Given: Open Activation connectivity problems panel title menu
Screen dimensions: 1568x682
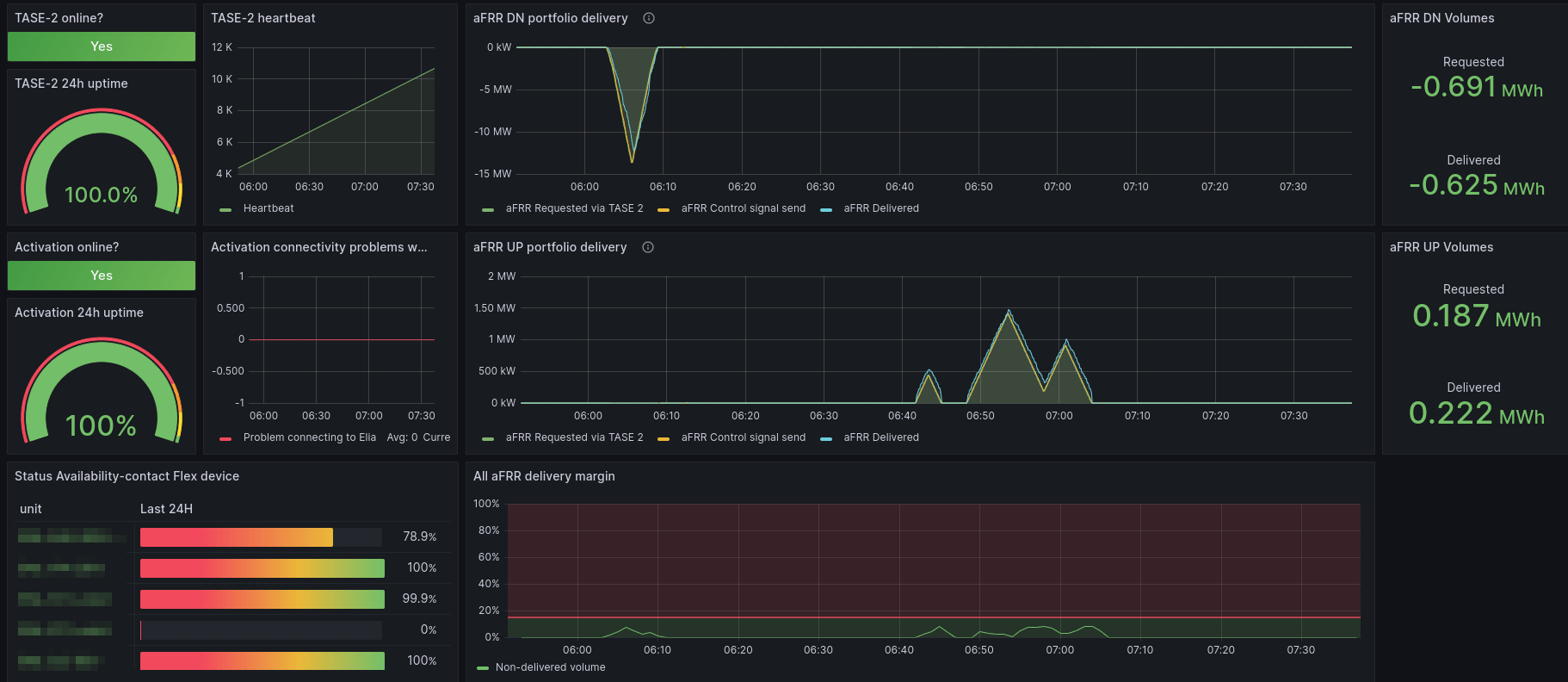Looking at the screenshot, I should click(318, 247).
